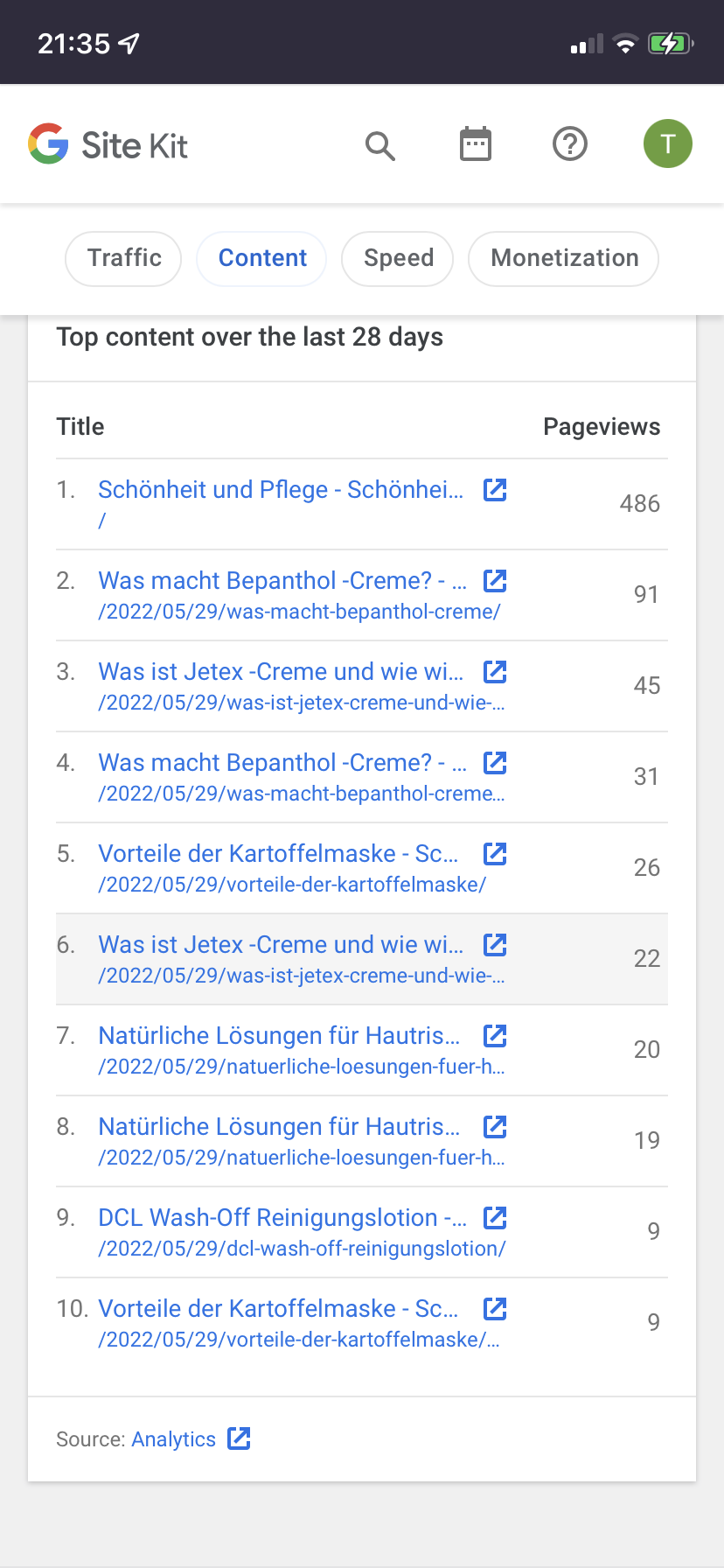The image size is (724, 1568).
Task: Open the help question mark icon
Action: pyautogui.click(x=570, y=144)
